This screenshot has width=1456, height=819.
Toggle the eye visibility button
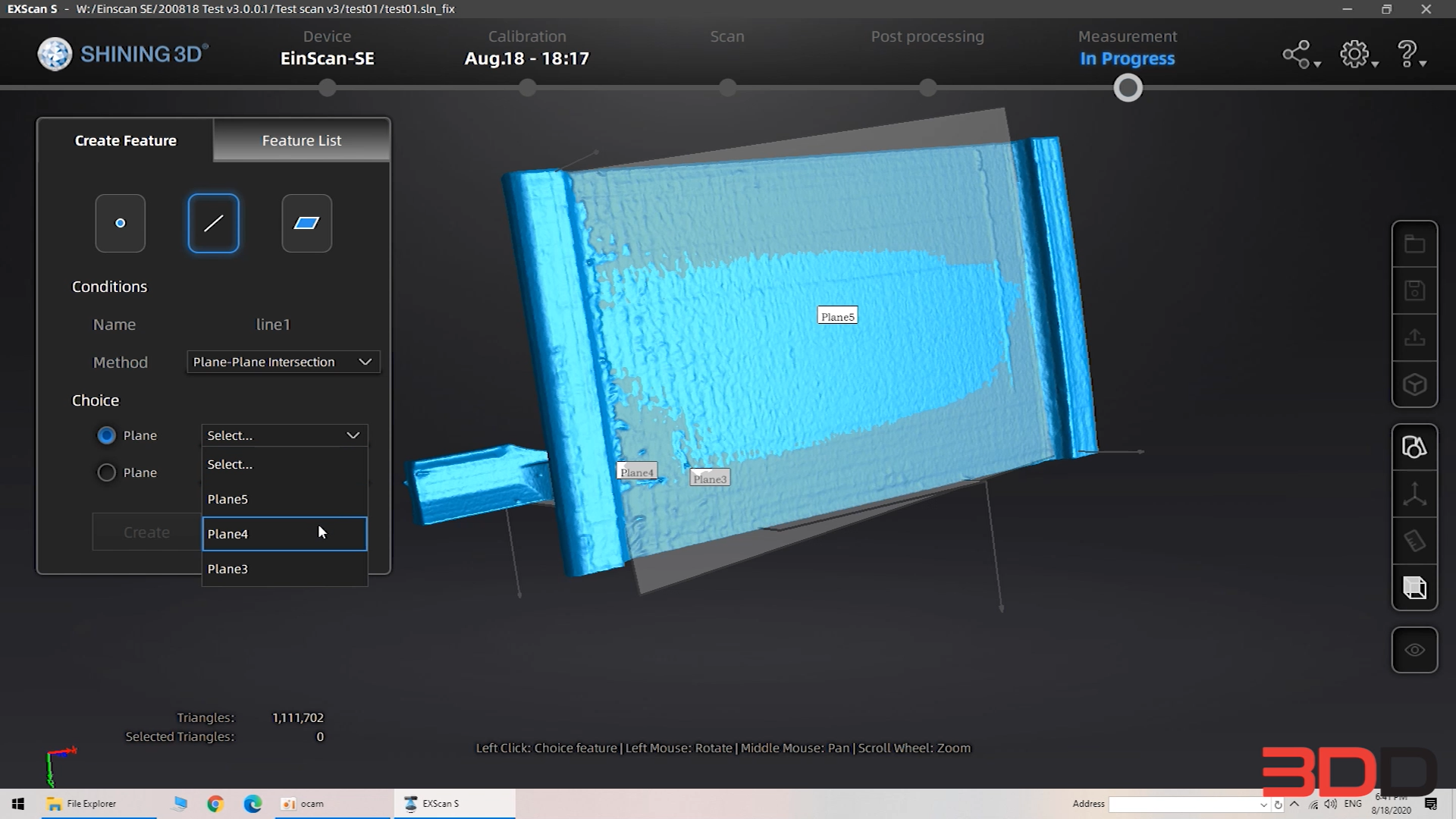pyautogui.click(x=1414, y=650)
